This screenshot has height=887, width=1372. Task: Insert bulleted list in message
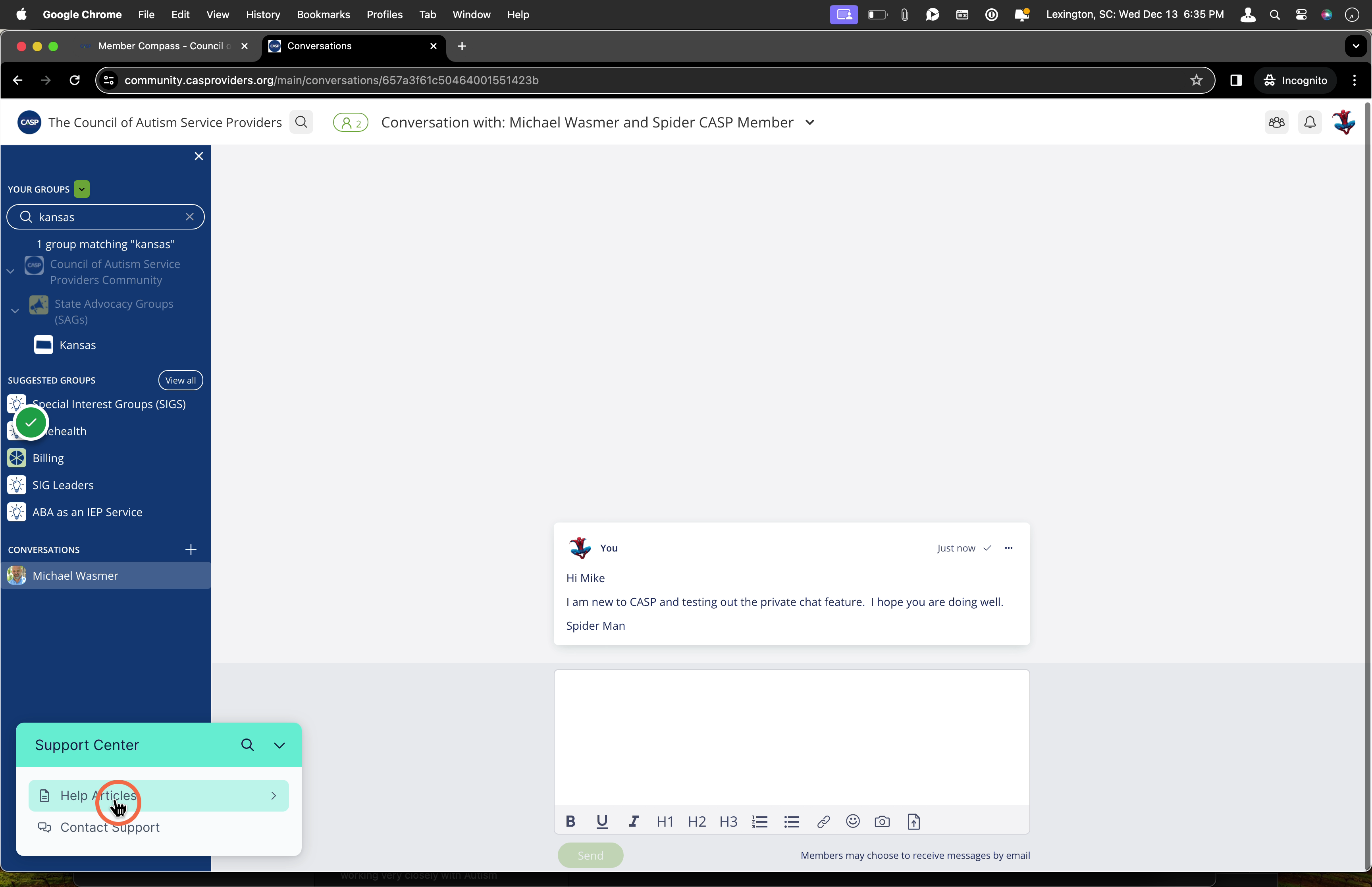click(792, 821)
